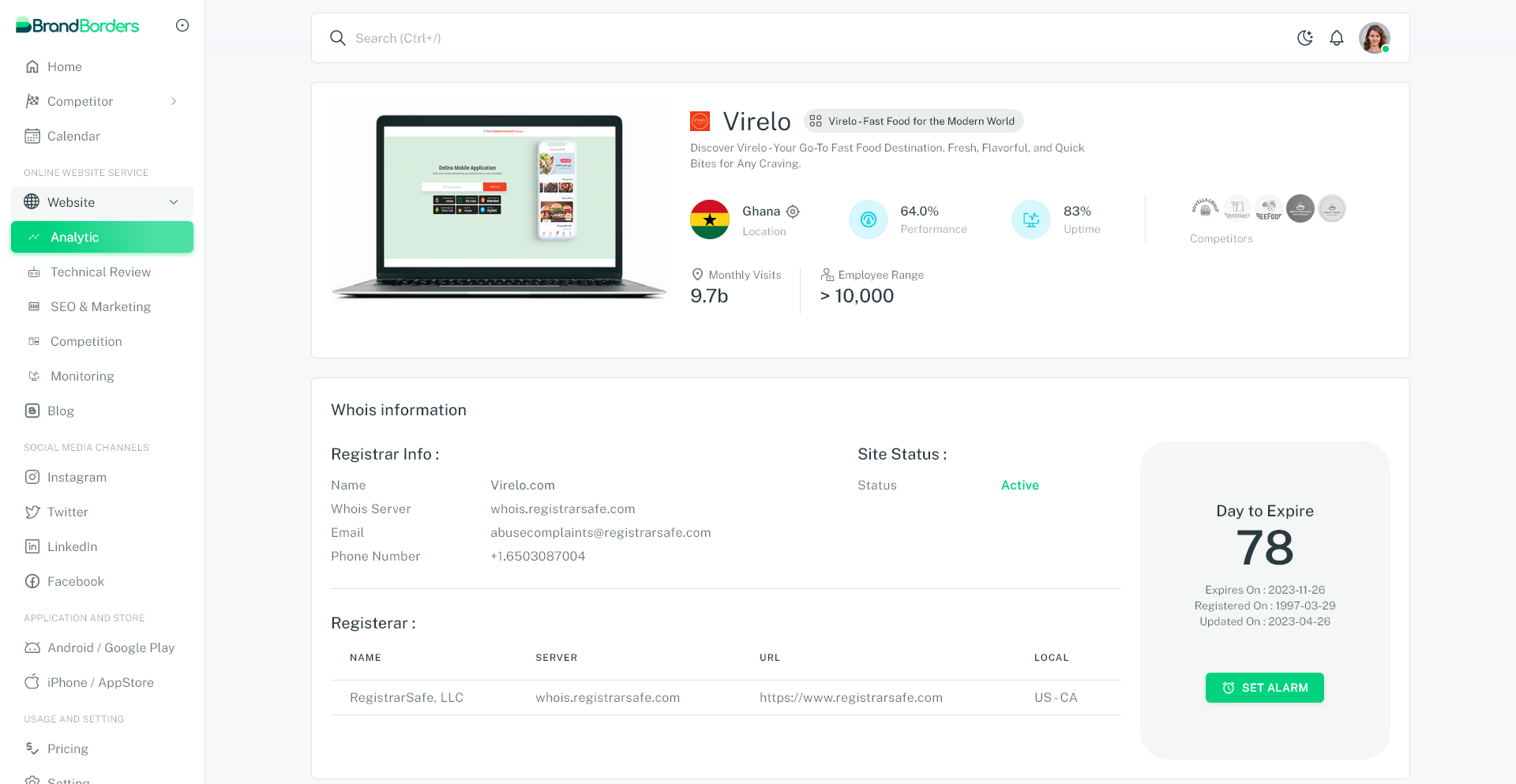Click the search magnifier icon
1516x784 pixels.
click(338, 38)
